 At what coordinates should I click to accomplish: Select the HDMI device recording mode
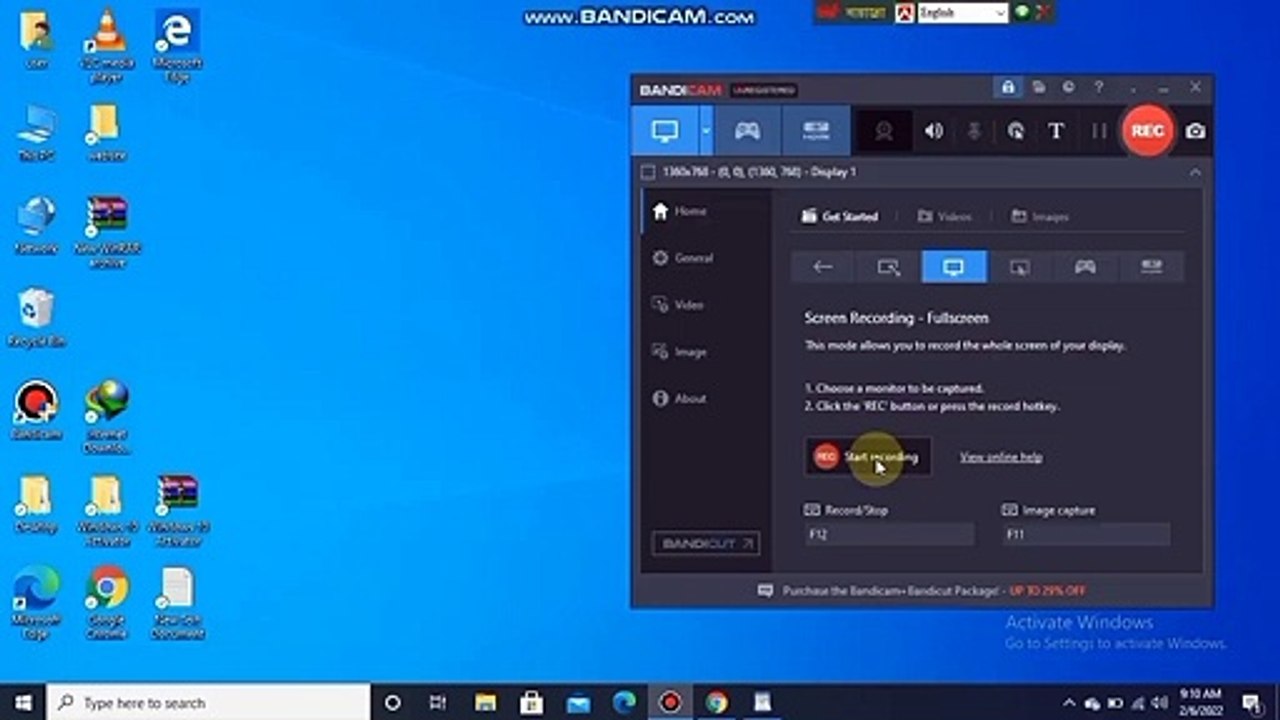click(x=816, y=131)
